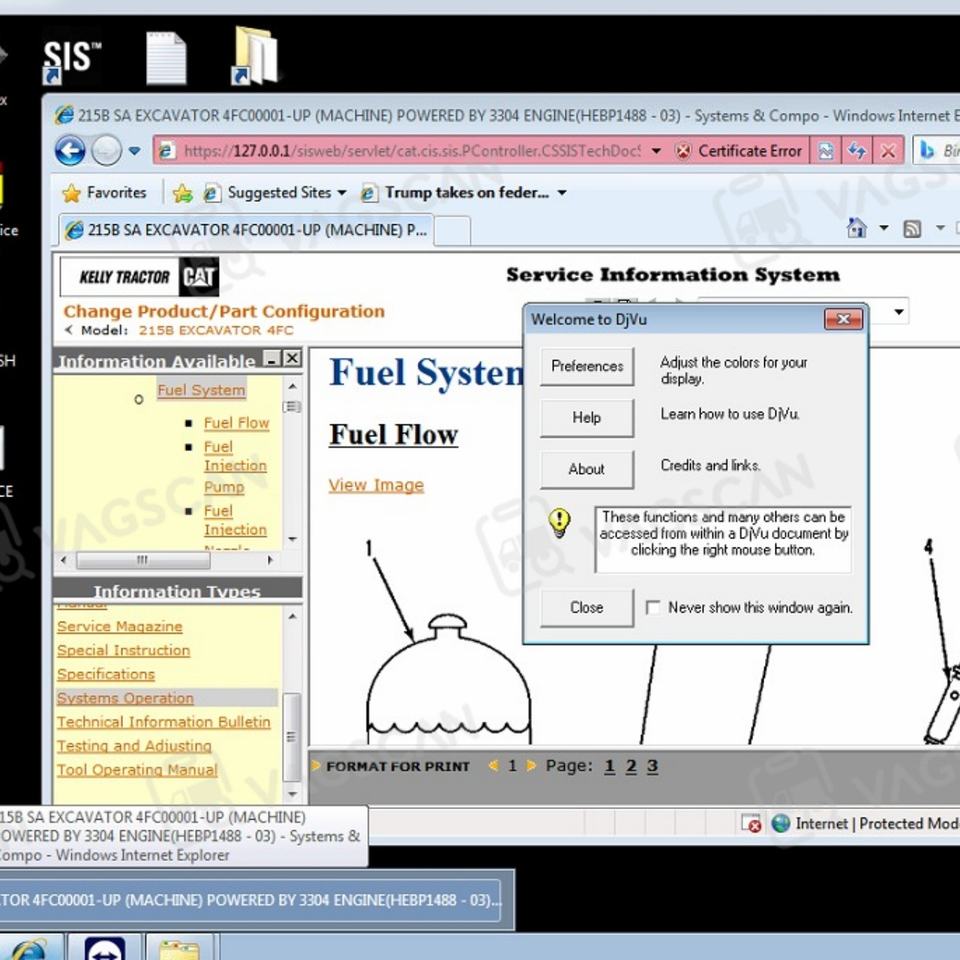Select Systems Operation information type
The width and height of the screenshot is (960, 960).
(x=126, y=698)
